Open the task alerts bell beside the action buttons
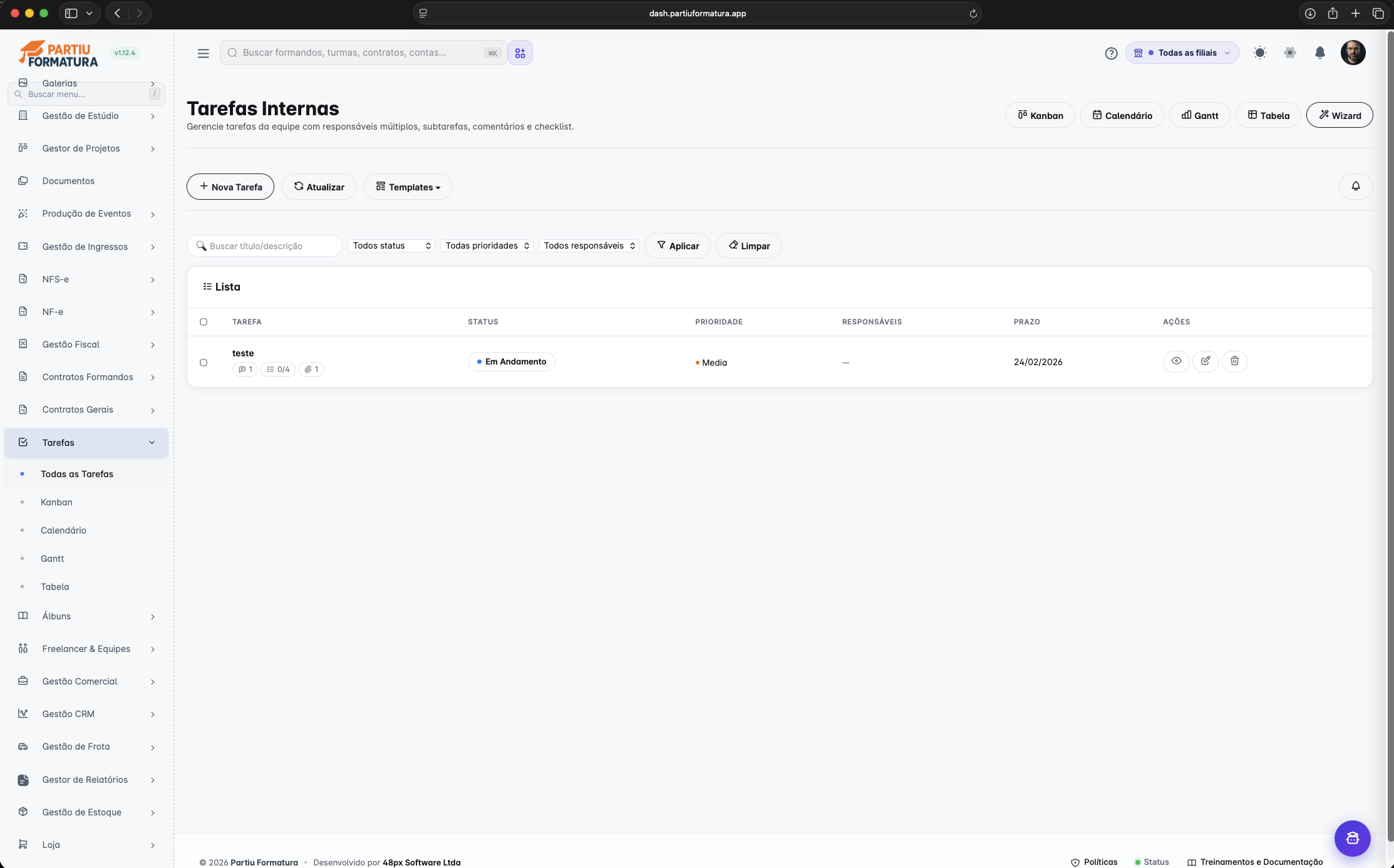Screen dimensions: 1394x868 tap(1356, 187)
